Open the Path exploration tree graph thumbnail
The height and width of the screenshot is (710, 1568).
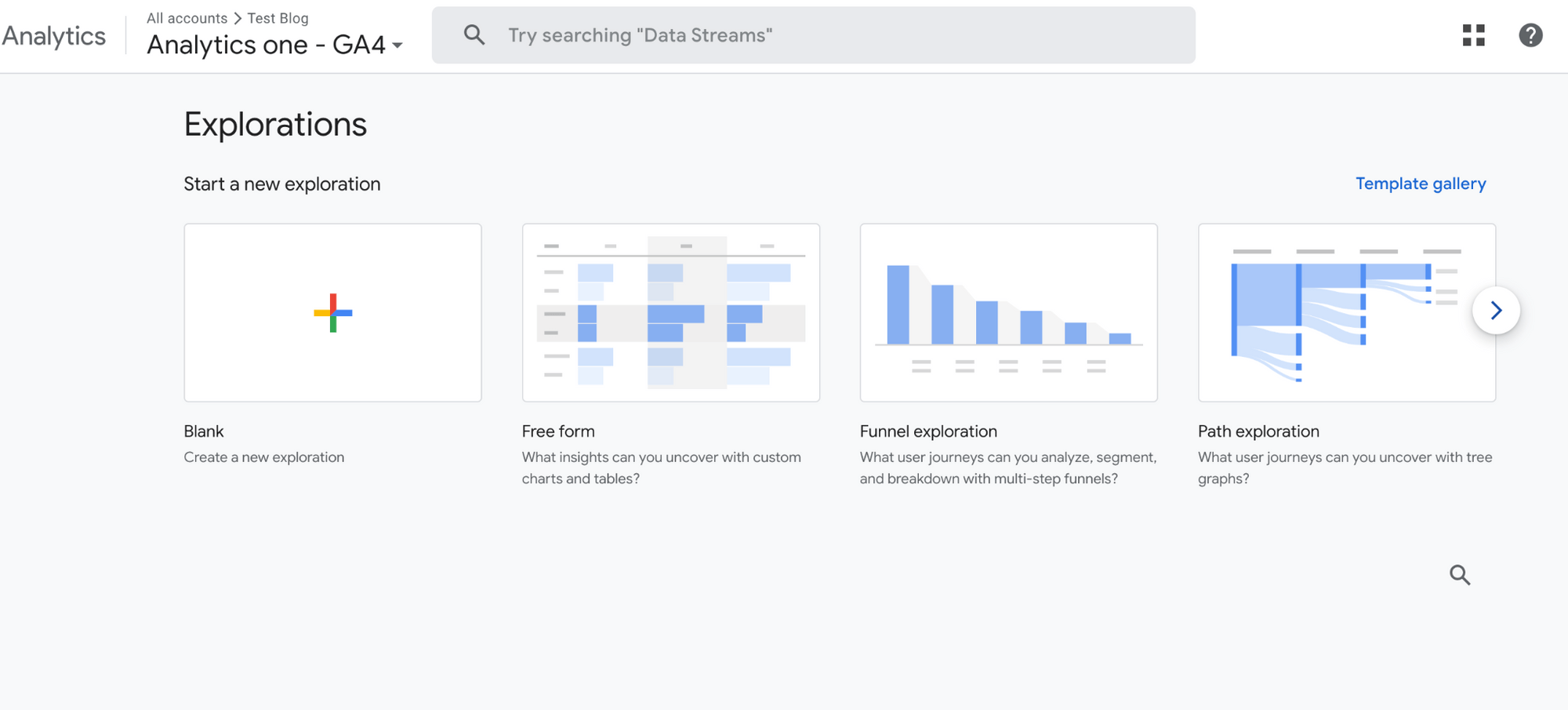coord(1347,313)
